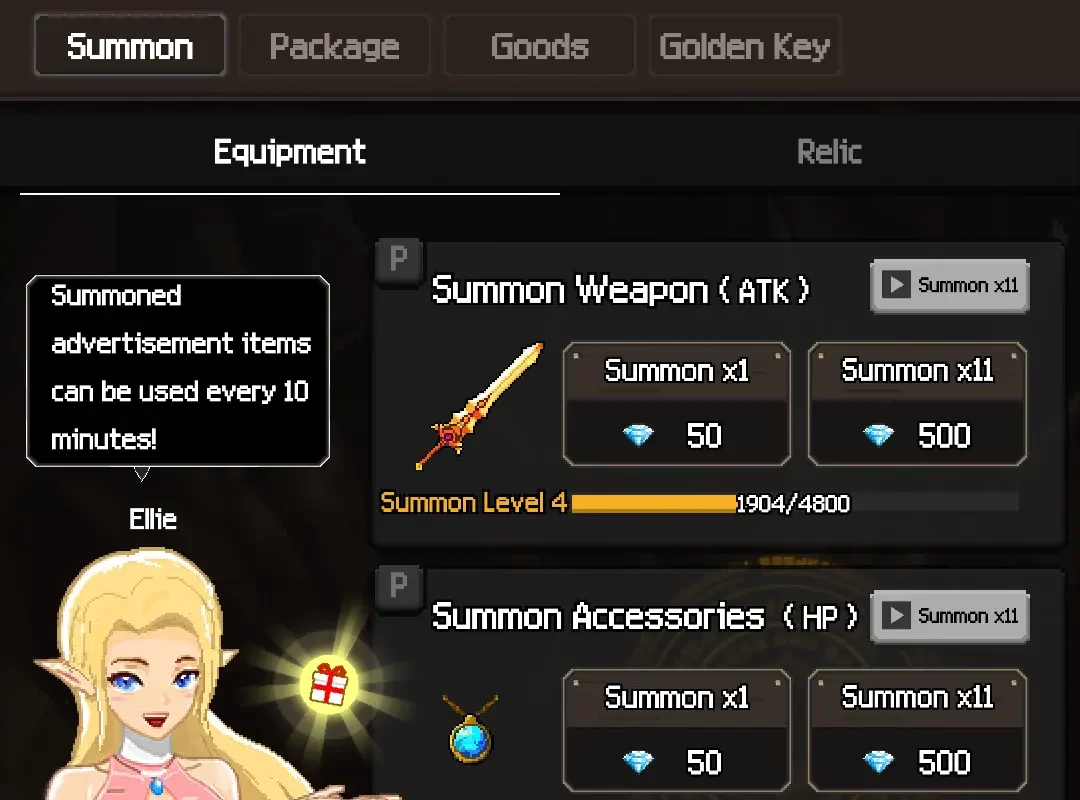Buy Accessories Summon x11 for 500 gems
Viewport: 1080px width, 800px height.
point(917,730)
